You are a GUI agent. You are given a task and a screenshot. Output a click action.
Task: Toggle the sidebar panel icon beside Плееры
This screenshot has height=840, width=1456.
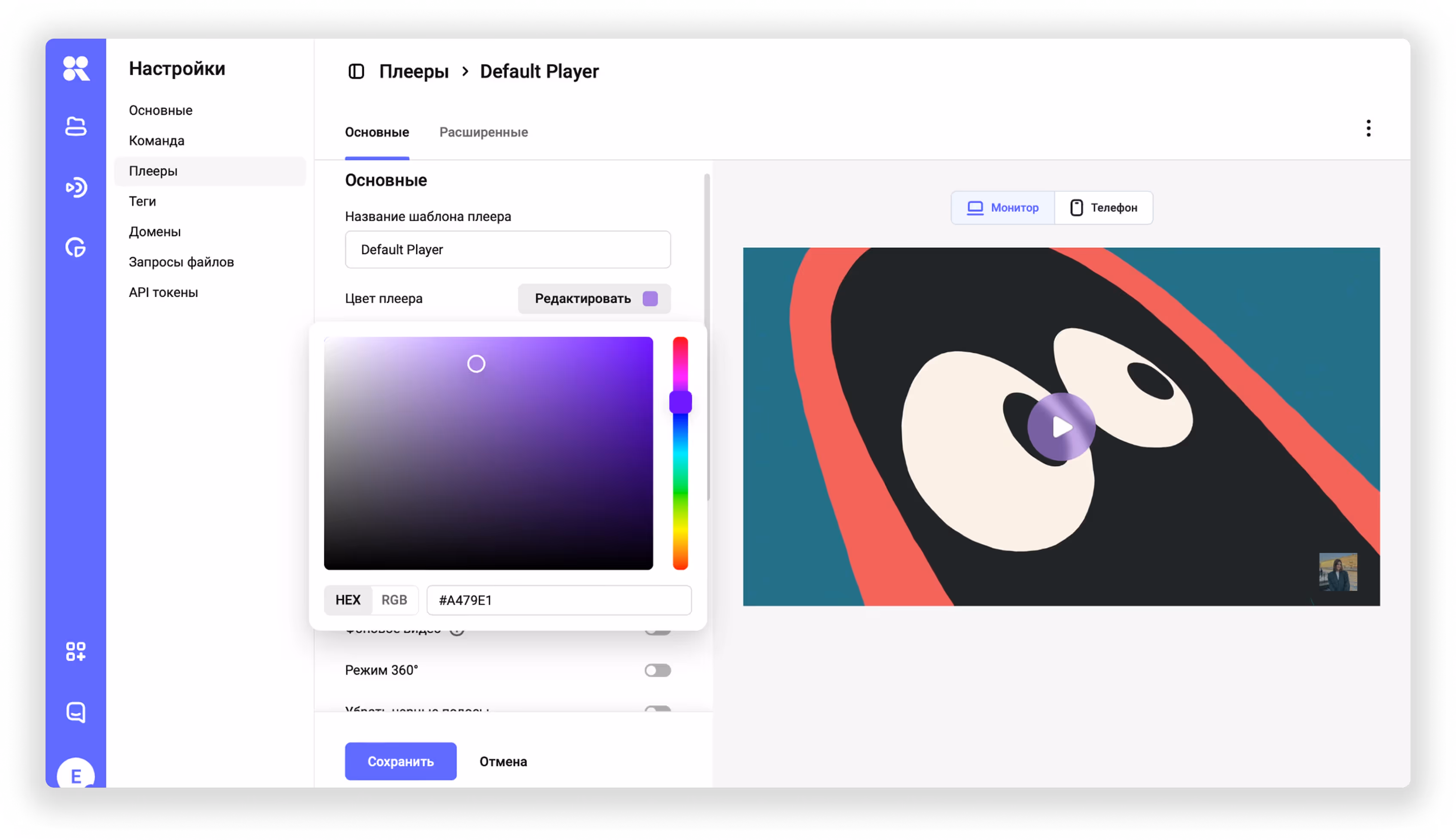pos(356,72)
